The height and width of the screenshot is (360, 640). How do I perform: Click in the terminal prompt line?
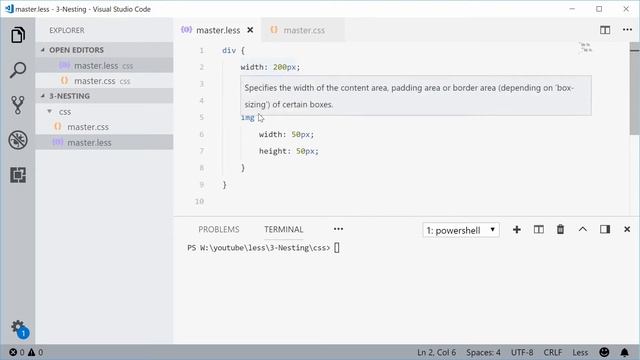(263, 248)
